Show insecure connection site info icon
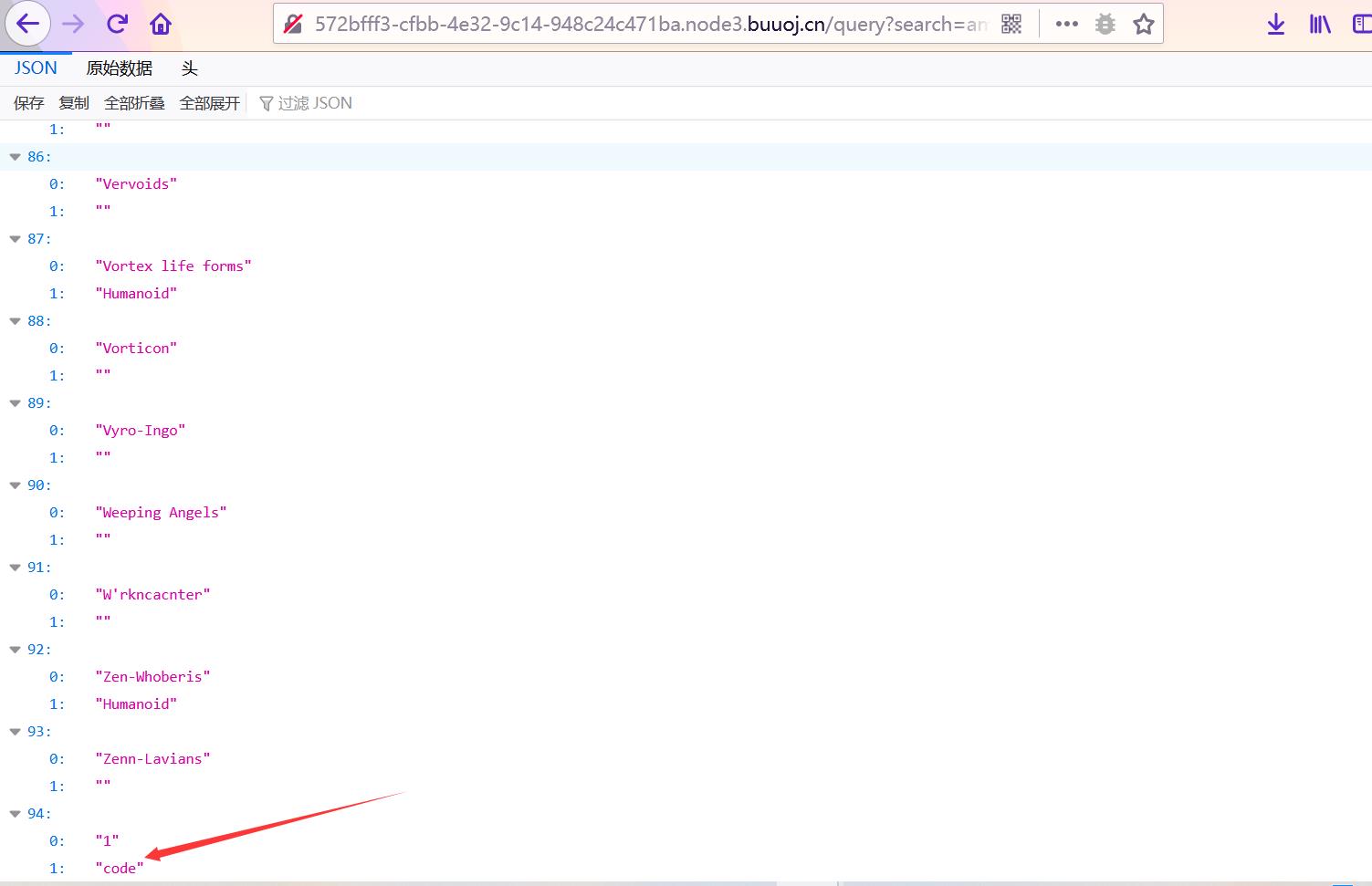 coord(293,25)
